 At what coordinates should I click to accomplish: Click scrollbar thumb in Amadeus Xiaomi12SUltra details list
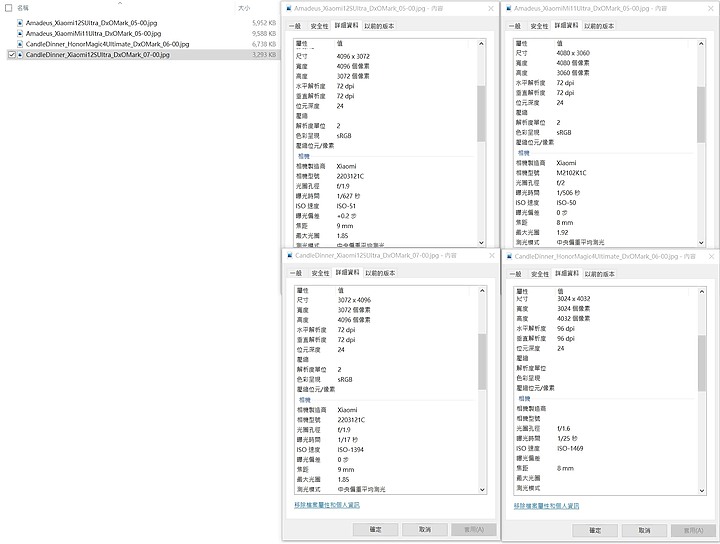pyautogui.click(x=481, y=113)
